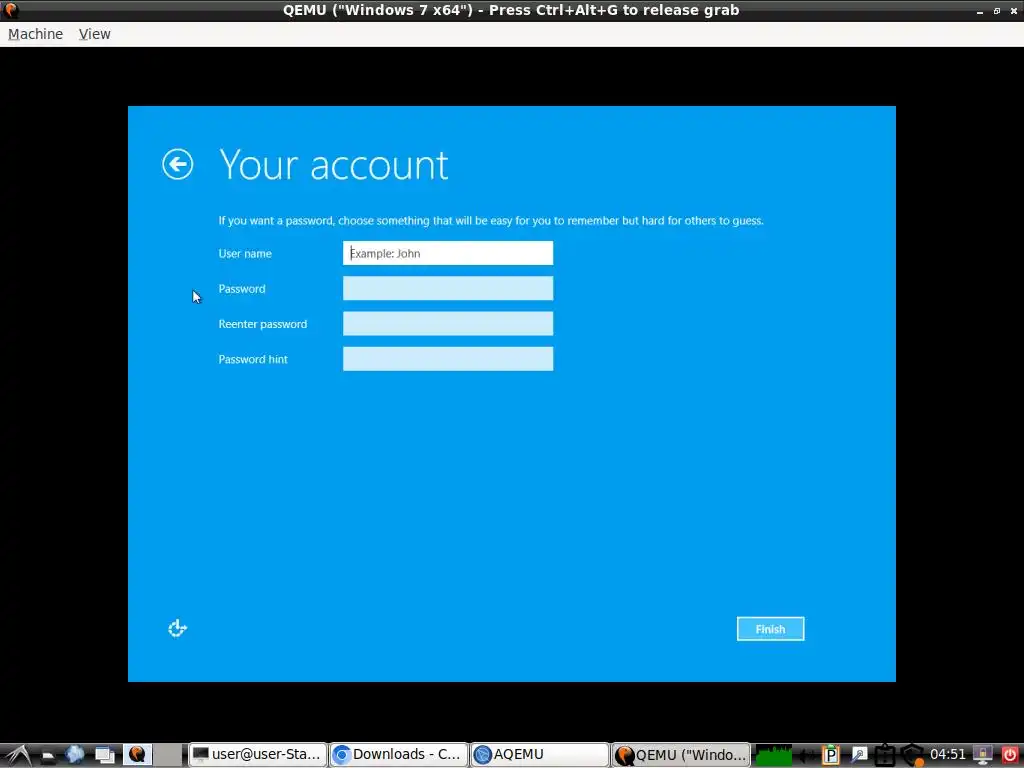This screenshot has height=768, width=1024.
Task: Click the 04:51 clock
Action: [947, 755]
